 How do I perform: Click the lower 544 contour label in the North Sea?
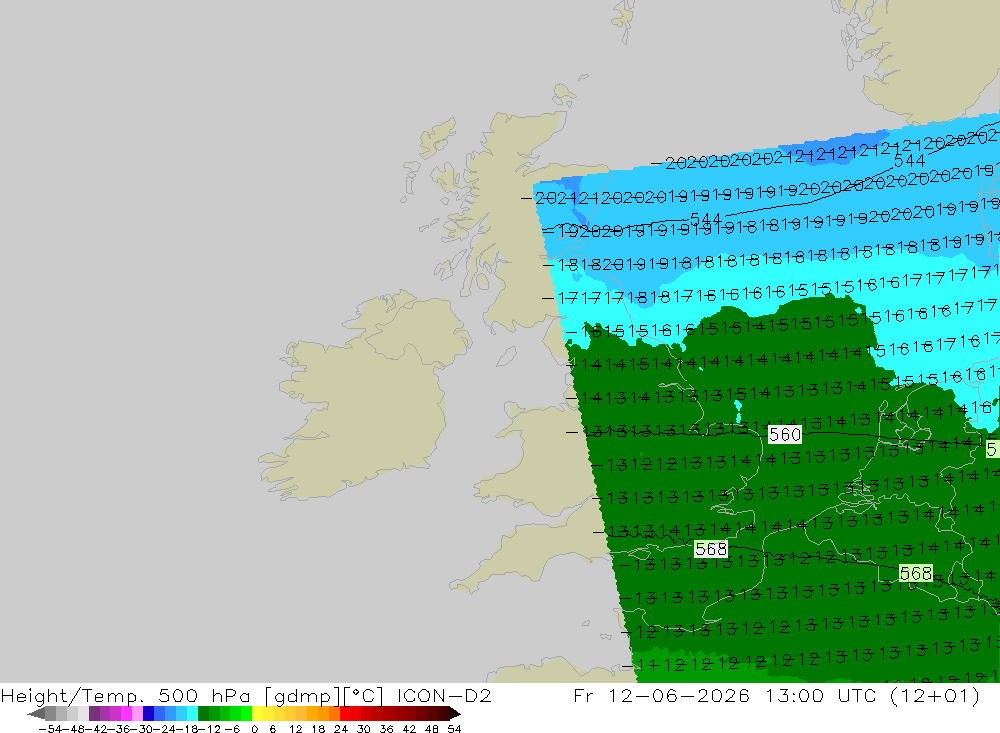click(x=705, y=220)
